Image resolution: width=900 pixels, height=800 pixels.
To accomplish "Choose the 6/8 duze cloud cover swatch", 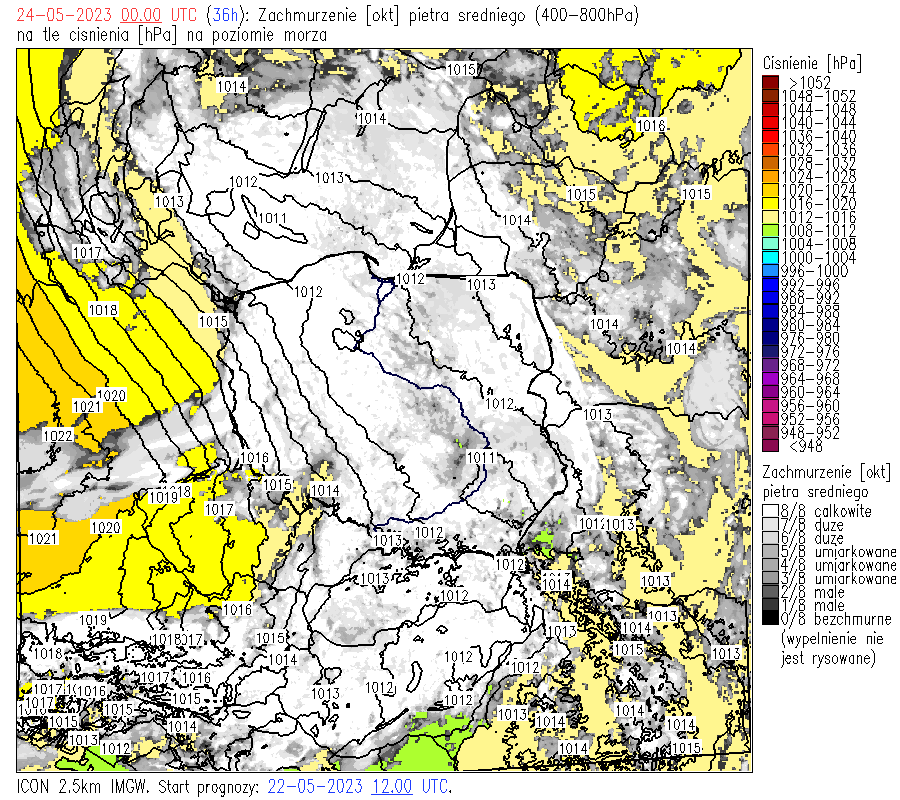I will point(770,538).
